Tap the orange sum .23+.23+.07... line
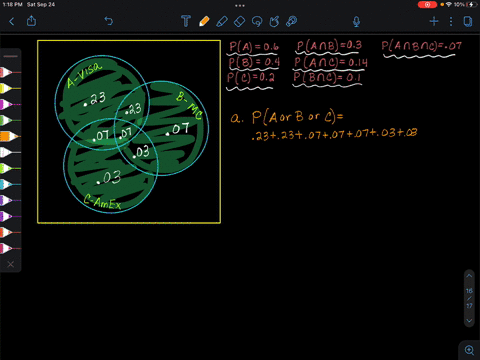 (334, 134)
